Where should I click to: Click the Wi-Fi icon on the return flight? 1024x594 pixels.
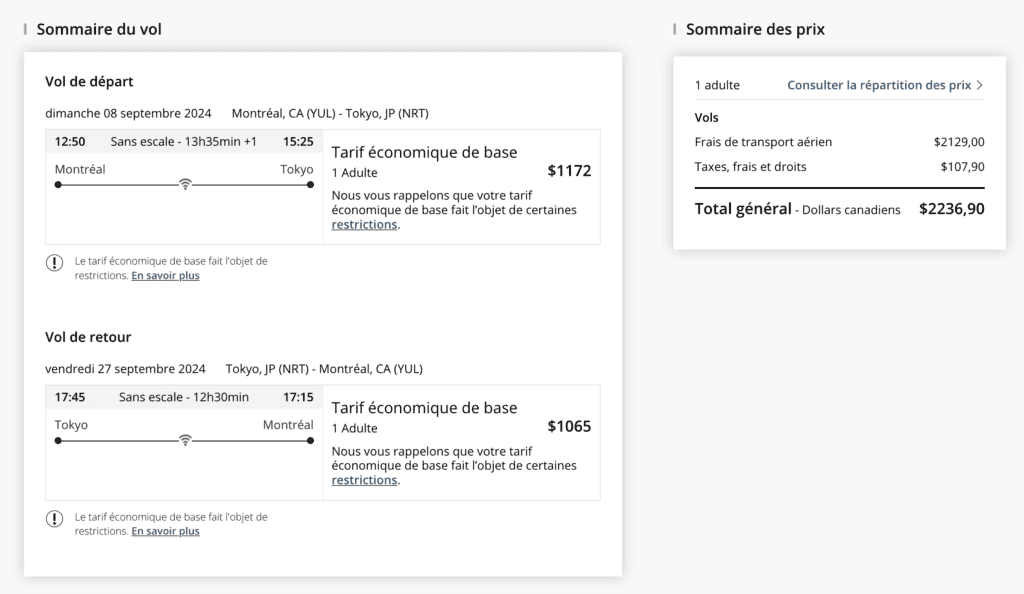184,440
